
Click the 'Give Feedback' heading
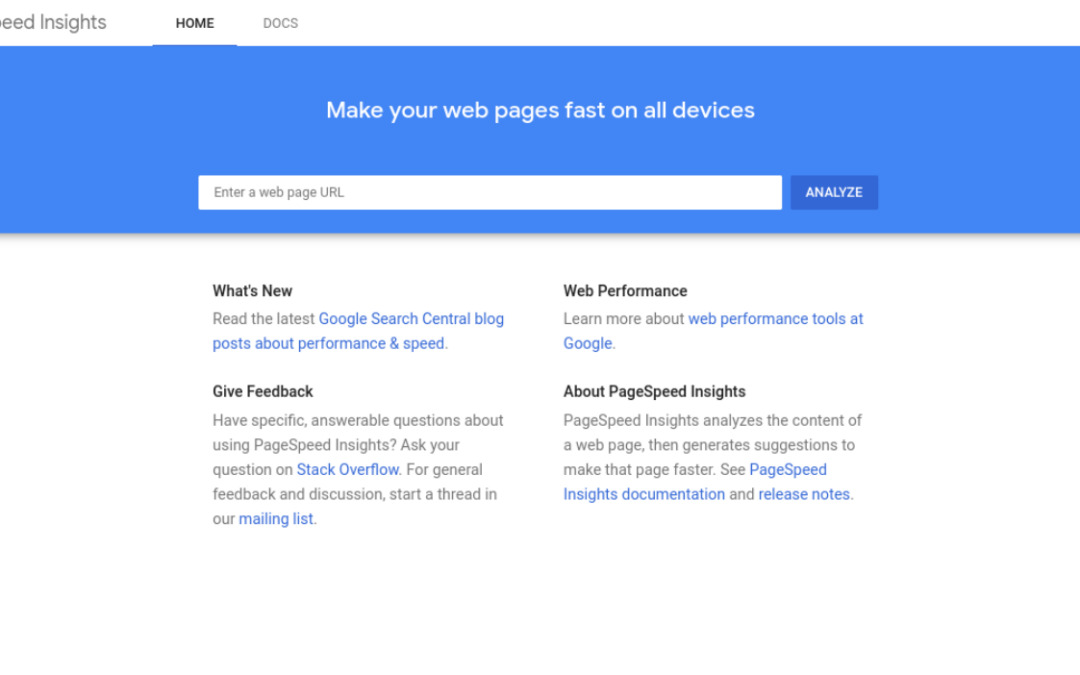[263, 392]
